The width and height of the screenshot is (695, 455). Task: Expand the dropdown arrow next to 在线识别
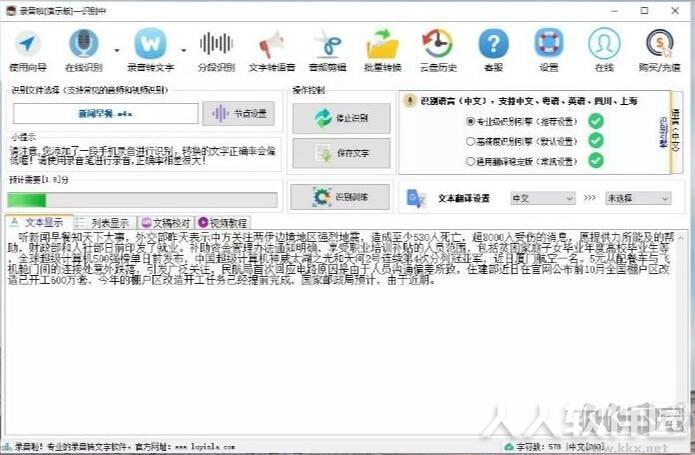117,51
